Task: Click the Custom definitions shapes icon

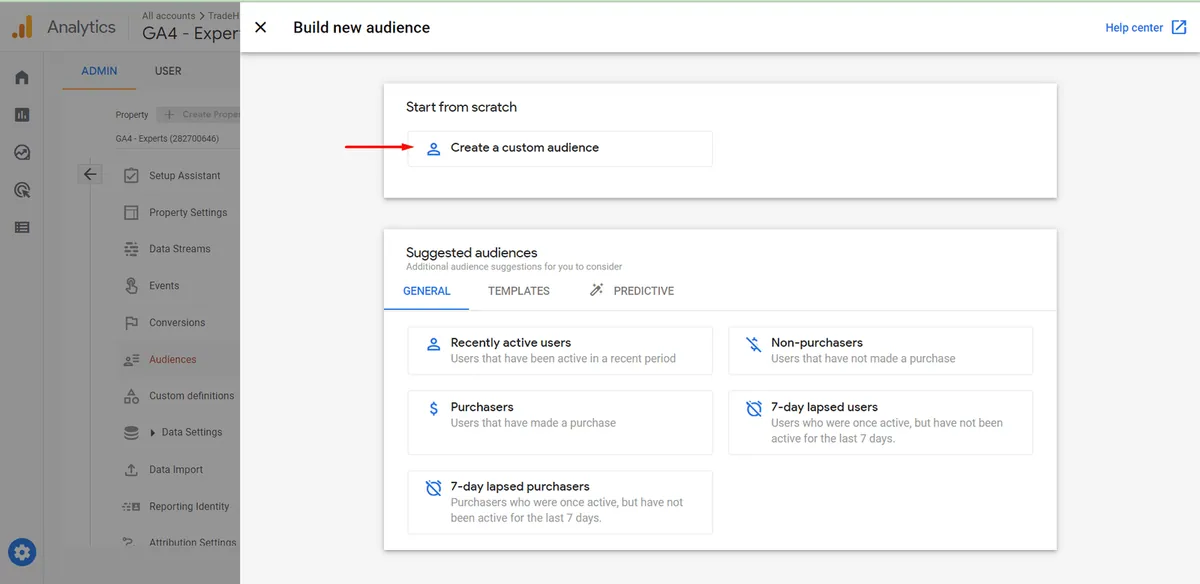Action: pos(131,396)
